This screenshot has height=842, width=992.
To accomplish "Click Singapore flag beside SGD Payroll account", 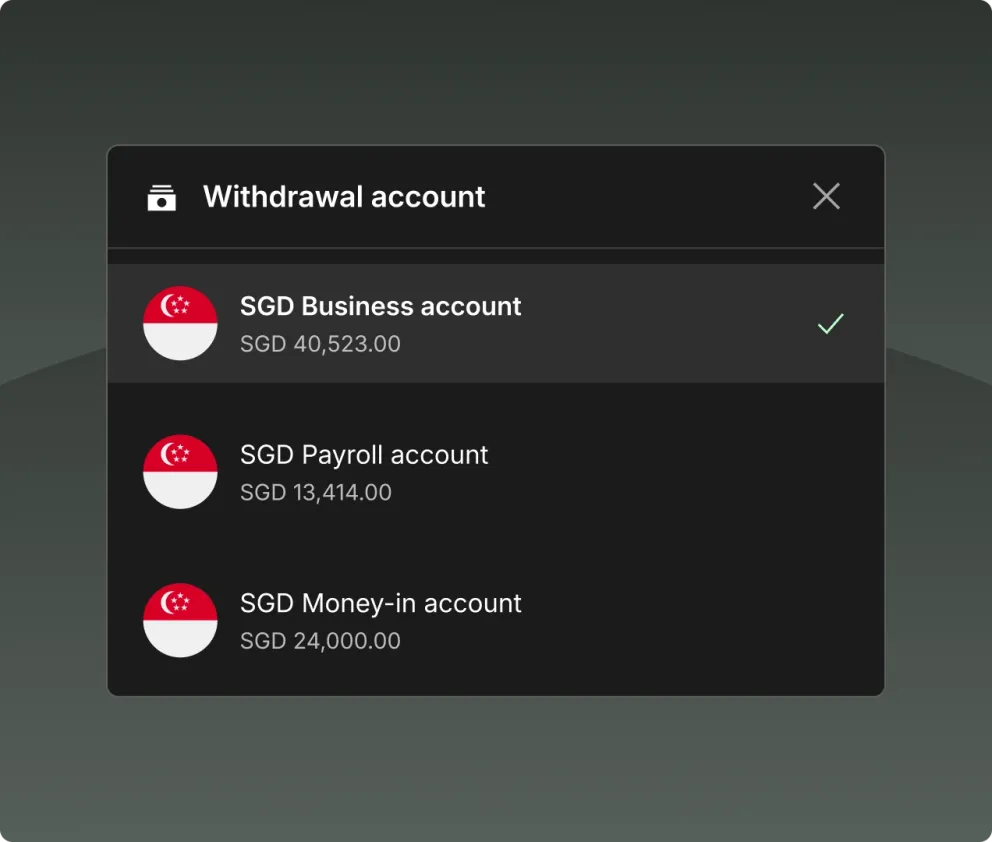I will 180,472.
